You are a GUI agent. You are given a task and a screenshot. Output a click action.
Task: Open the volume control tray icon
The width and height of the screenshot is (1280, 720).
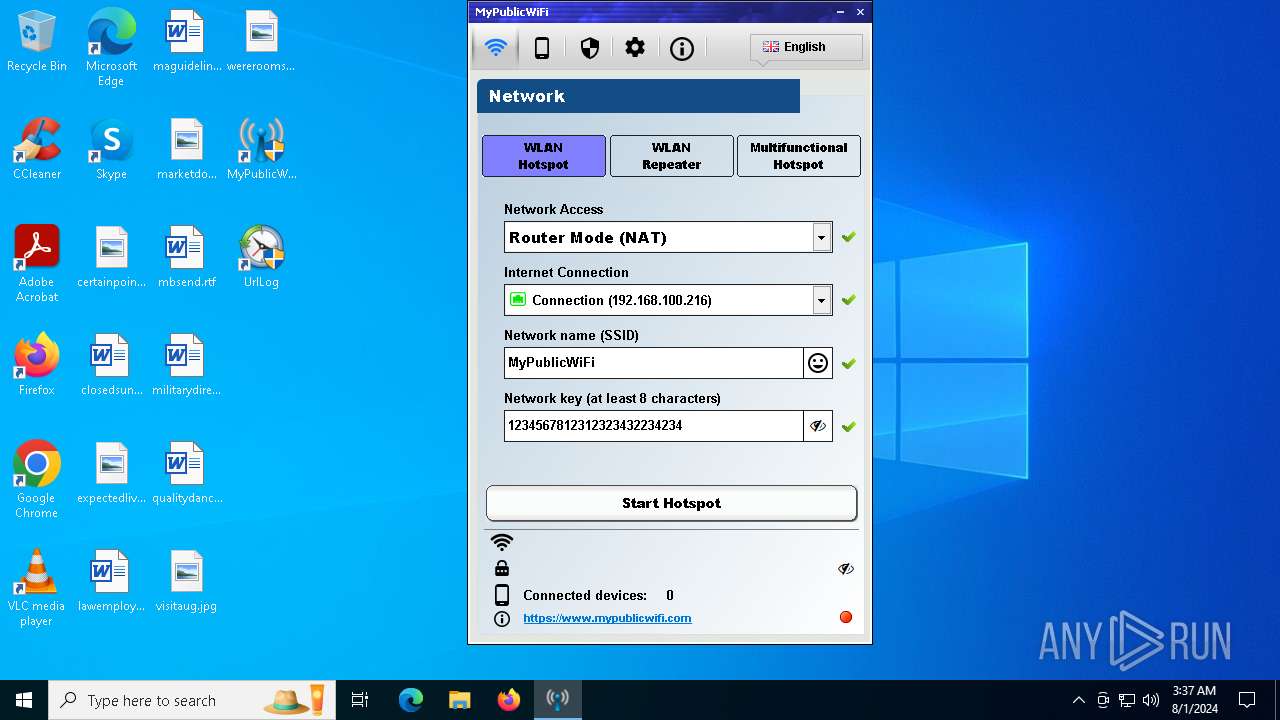point(1151,700)
